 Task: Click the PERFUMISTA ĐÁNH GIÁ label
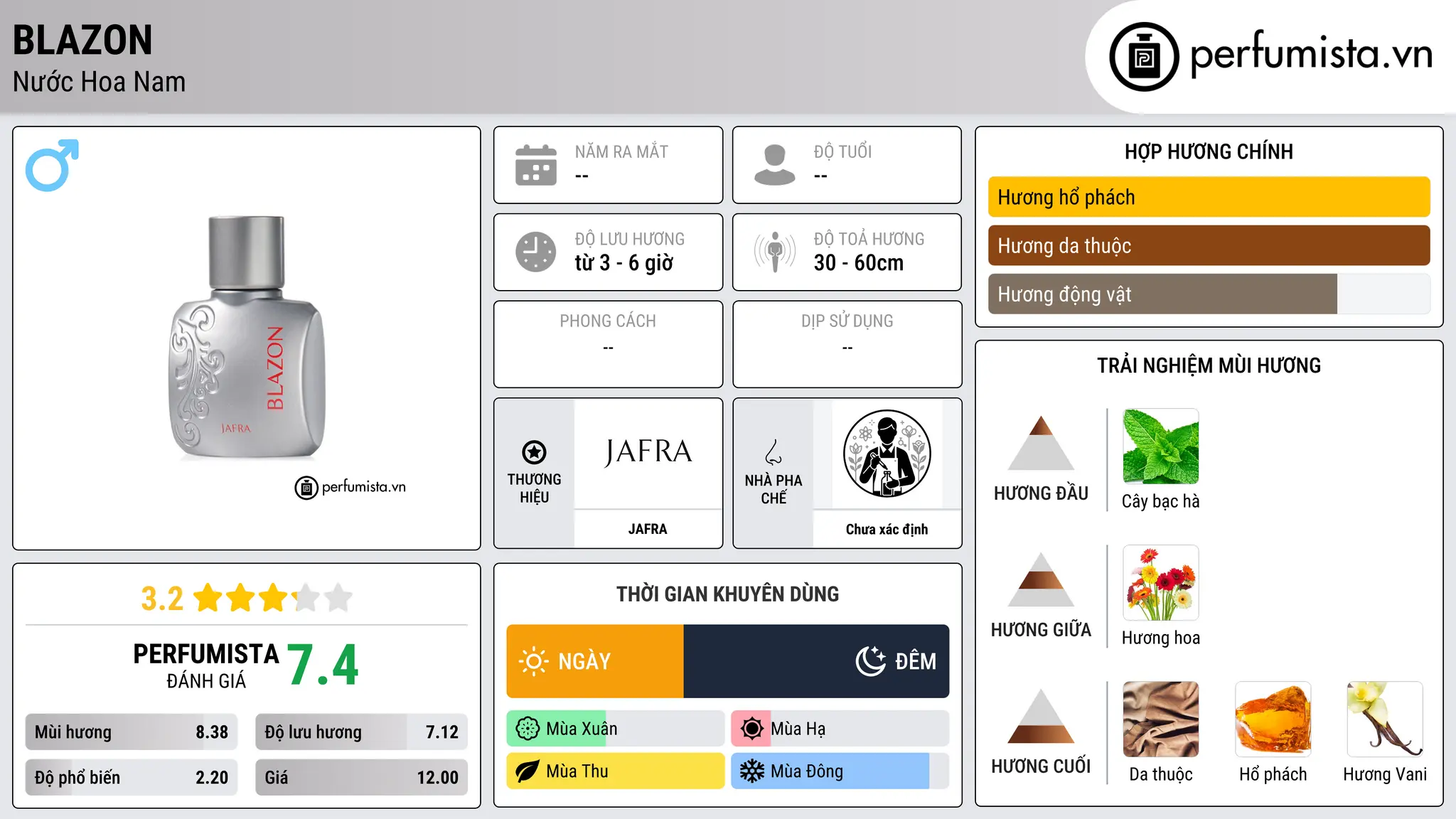click(x=206, y=666)
